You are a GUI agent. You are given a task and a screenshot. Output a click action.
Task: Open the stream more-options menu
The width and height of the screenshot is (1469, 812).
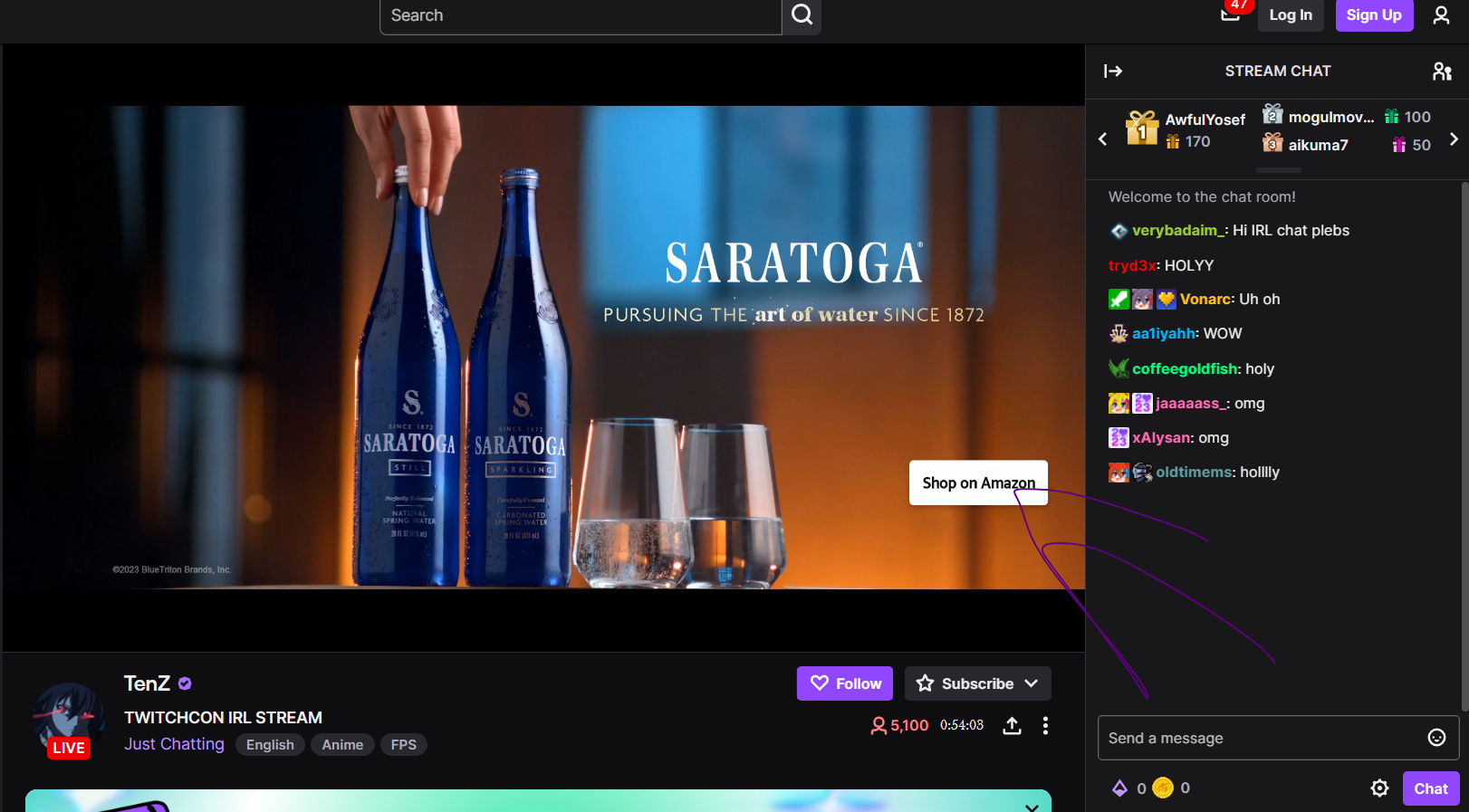coord(1045,726)
